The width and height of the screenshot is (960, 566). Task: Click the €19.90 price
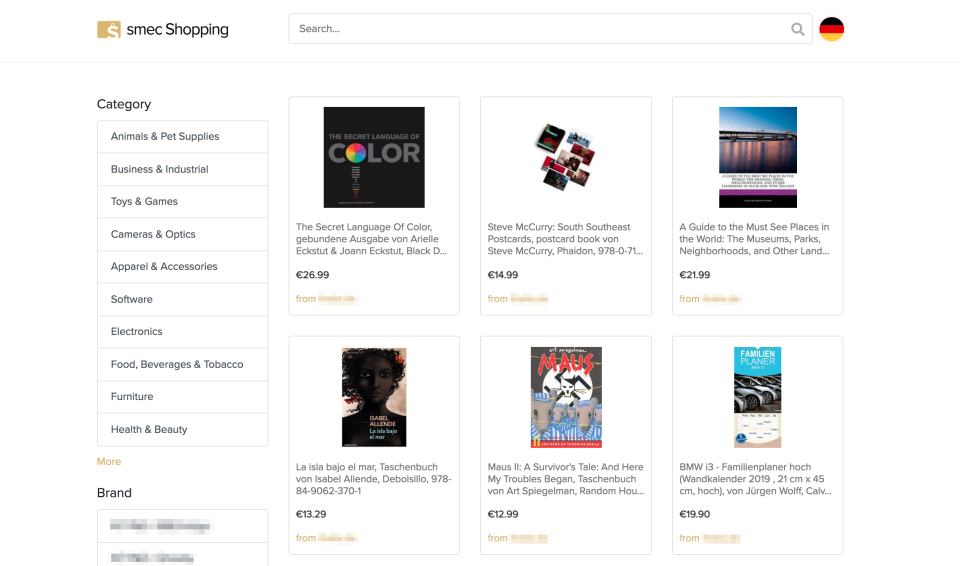click(695, 515)
